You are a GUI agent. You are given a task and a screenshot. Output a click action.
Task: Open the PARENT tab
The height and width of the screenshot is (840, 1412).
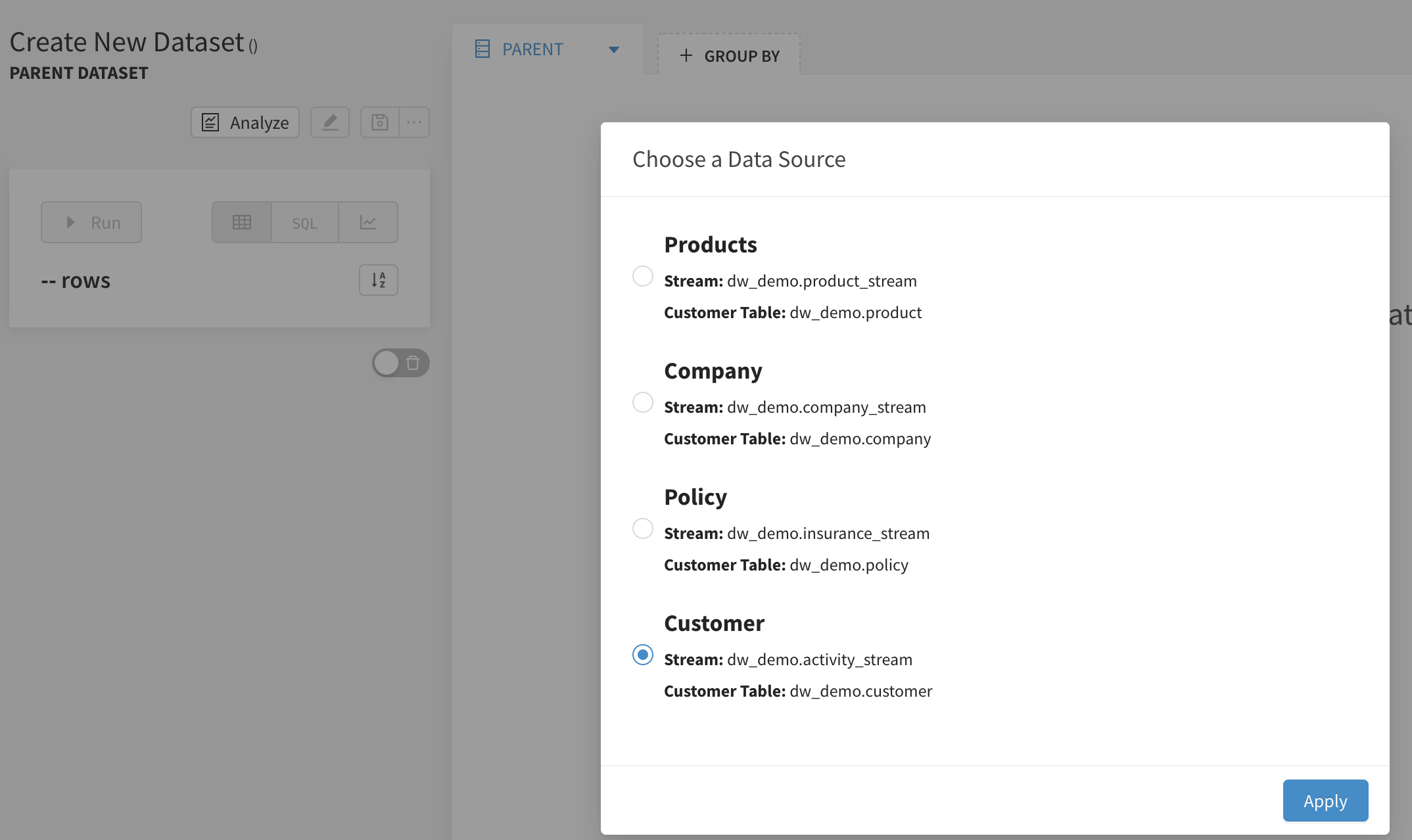(532, 49)
